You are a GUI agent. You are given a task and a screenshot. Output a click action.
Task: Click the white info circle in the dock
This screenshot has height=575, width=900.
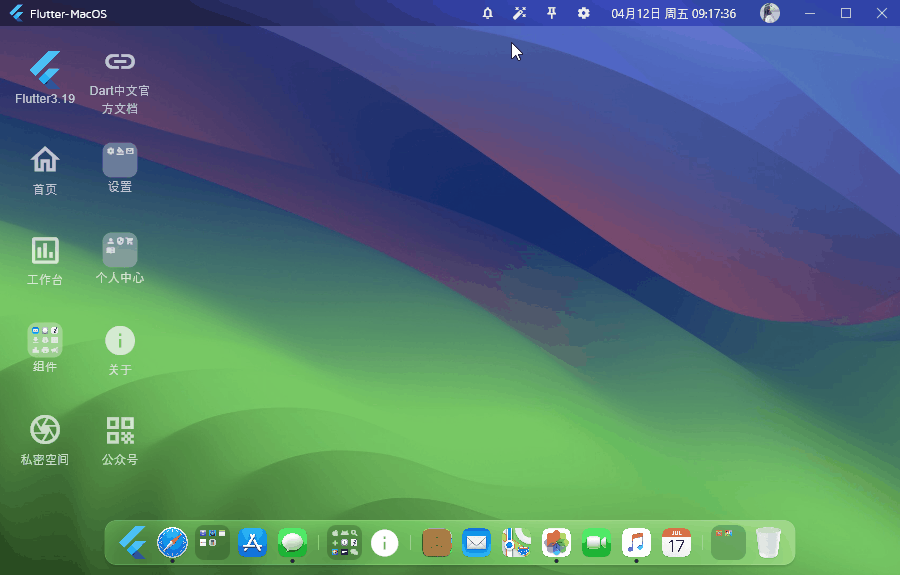point(385,542)
